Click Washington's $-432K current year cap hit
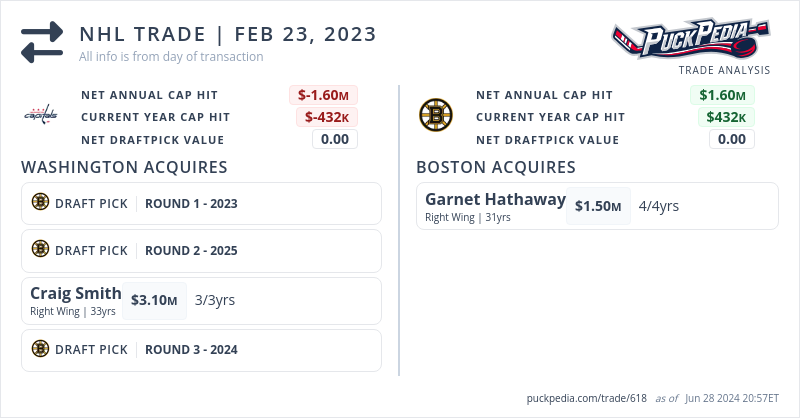 tap(326, 117)
